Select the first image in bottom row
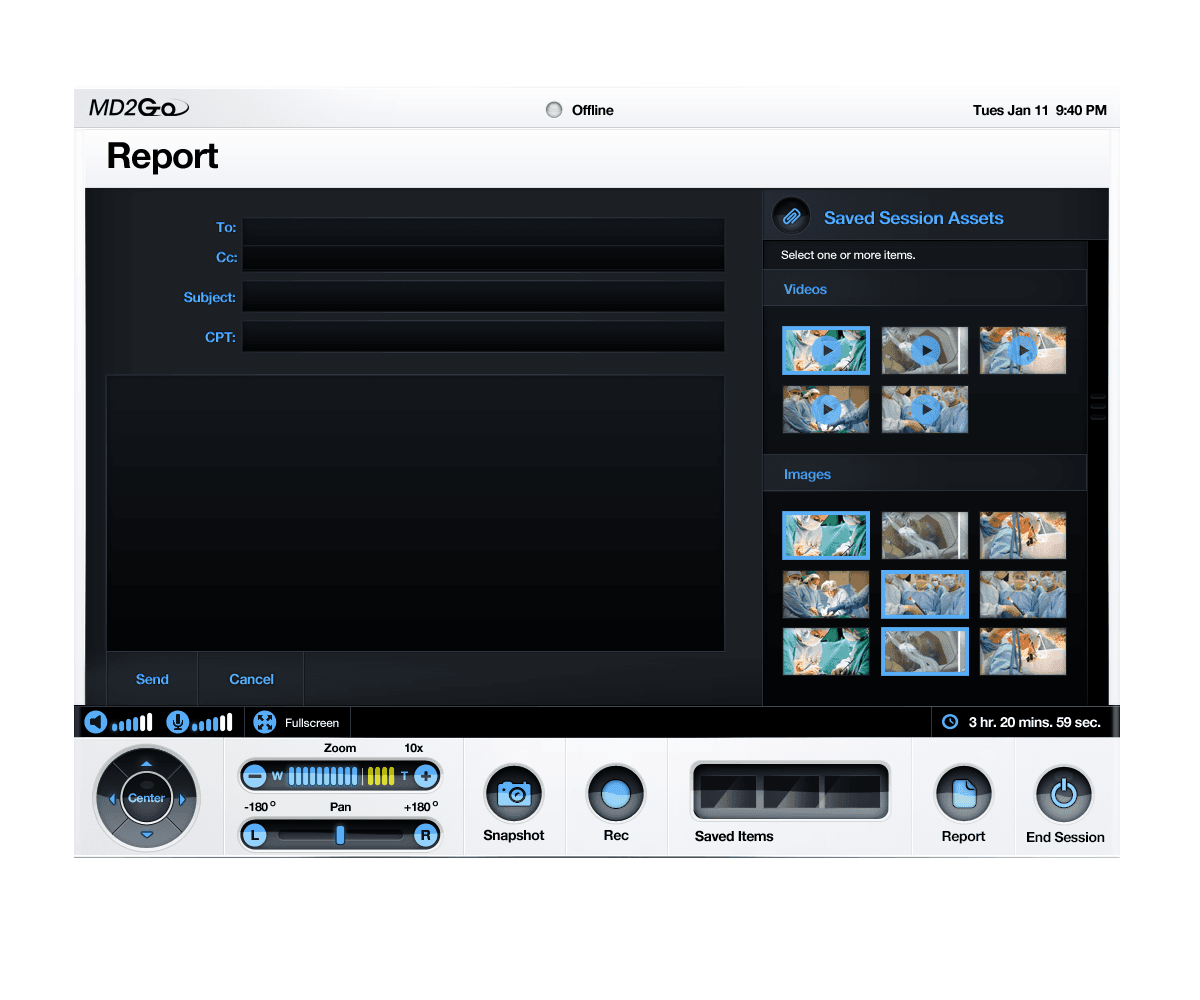 coord(826,652)
